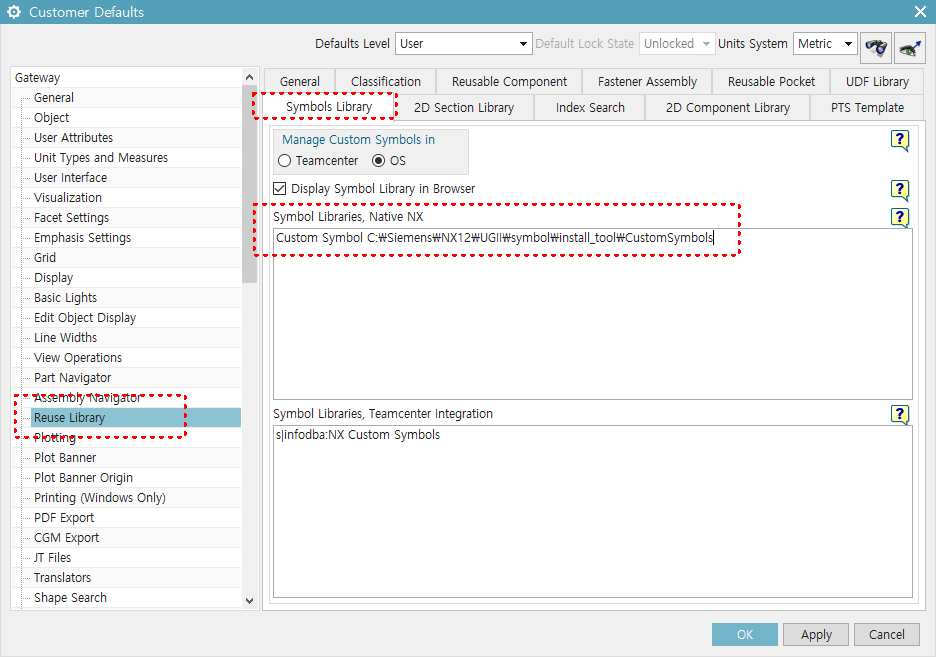Open the Fastener Assembly tab
The width and height of the screenshot is (936, 657).
click(x=646, y=81)
